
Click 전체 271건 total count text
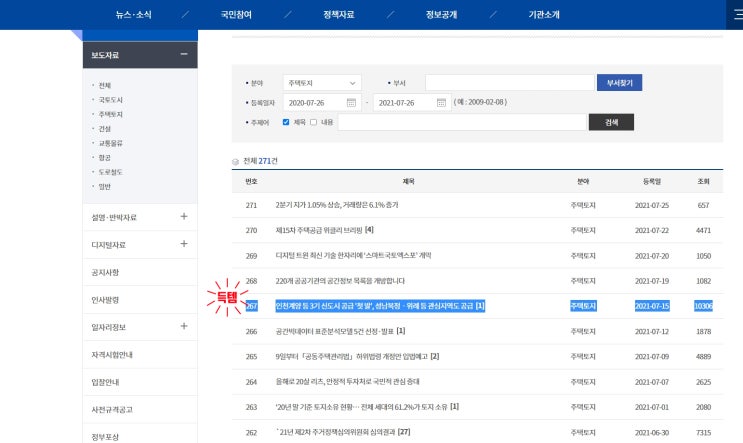coord(260,161)
